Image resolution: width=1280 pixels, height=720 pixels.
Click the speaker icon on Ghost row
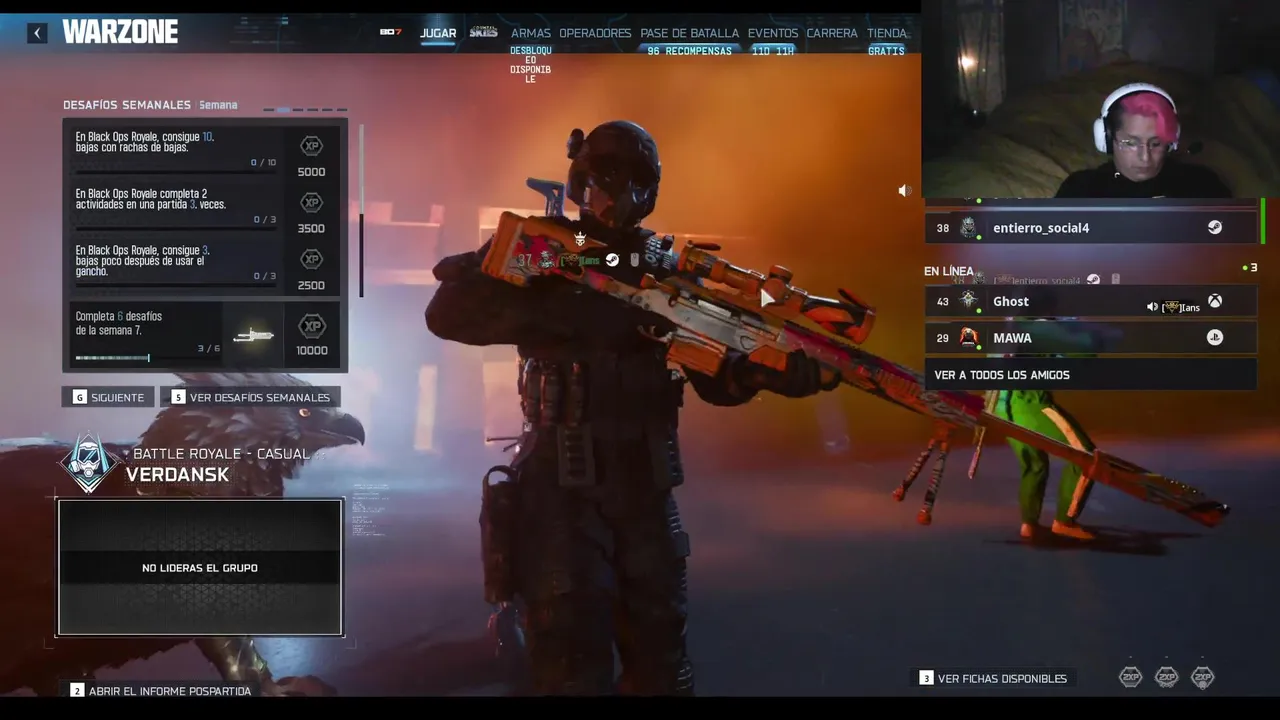pos(1152,307)
